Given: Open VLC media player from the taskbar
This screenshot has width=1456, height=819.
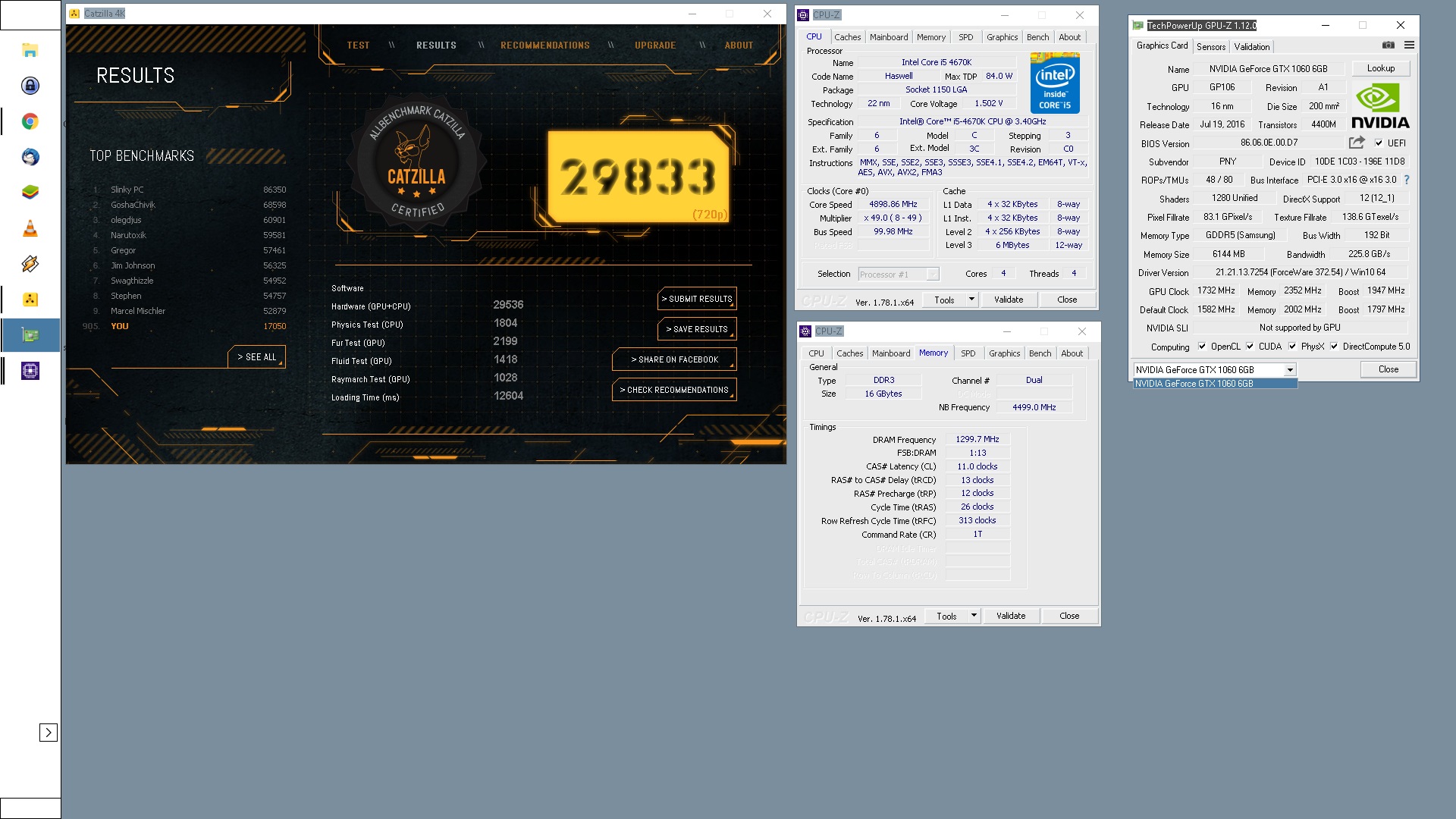Looking at the screenshot, I should (30, 228).
